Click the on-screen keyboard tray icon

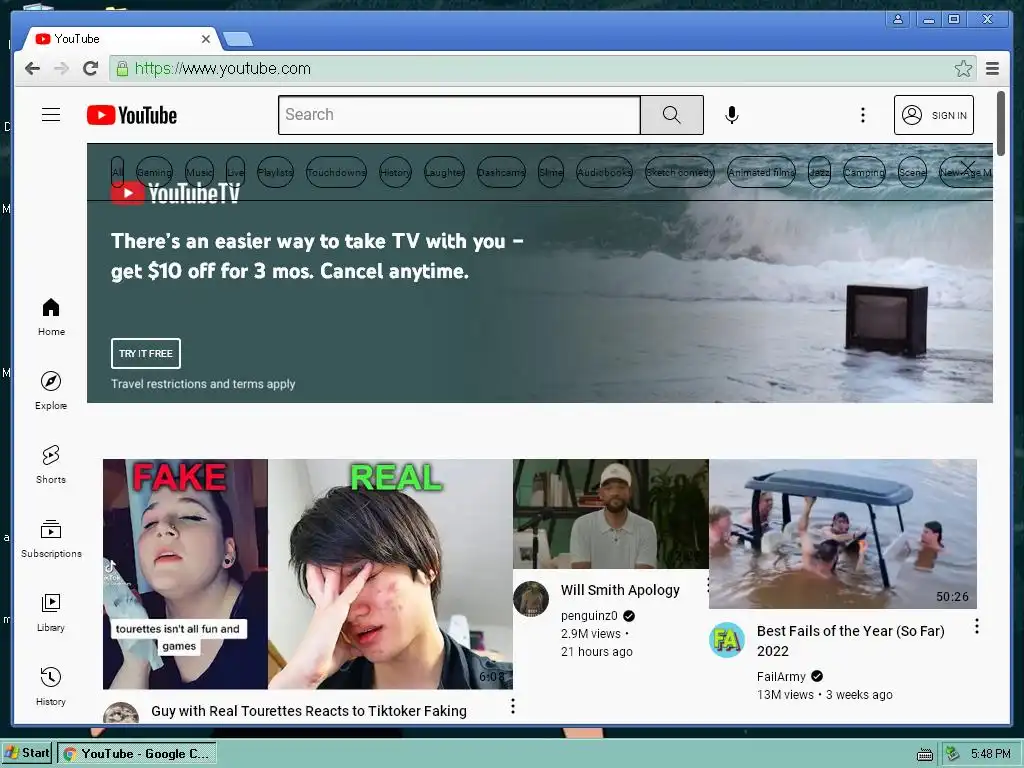click(x=925, y=754)
